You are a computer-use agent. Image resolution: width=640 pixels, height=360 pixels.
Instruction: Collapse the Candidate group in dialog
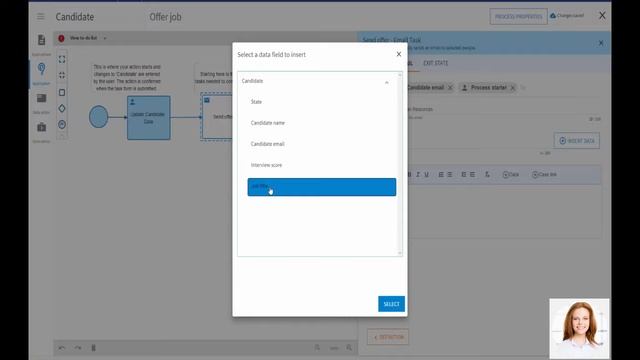(x=387, y=82)
